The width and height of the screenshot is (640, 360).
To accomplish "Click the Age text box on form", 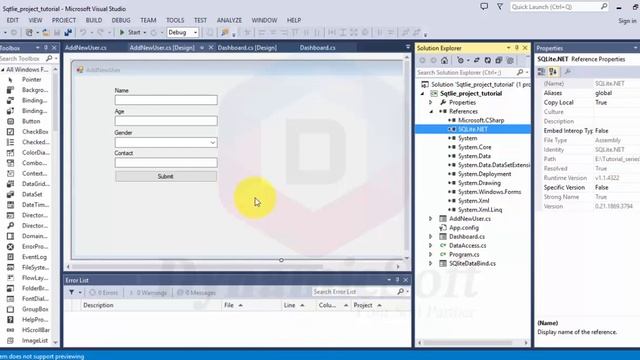I will pos(166,121).
